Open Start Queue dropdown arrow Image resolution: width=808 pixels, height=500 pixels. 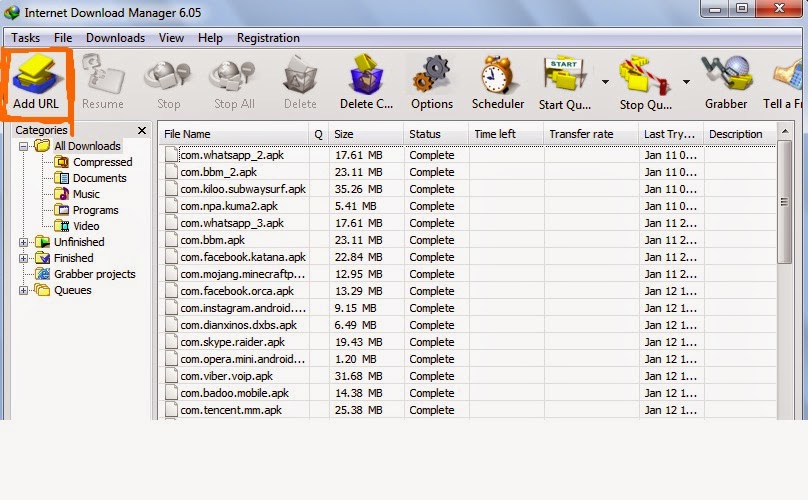click(x=605, y=82)
